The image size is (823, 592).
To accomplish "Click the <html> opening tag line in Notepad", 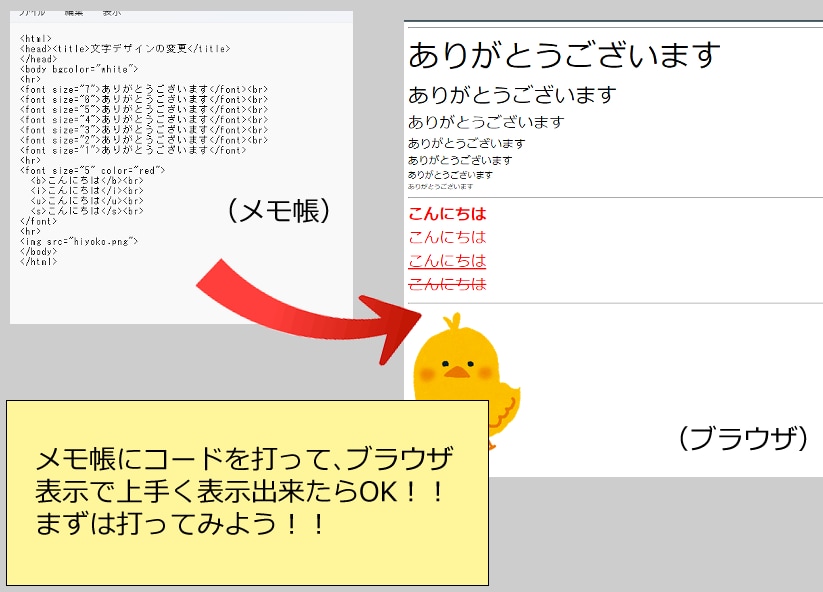I will coord(36,38).
